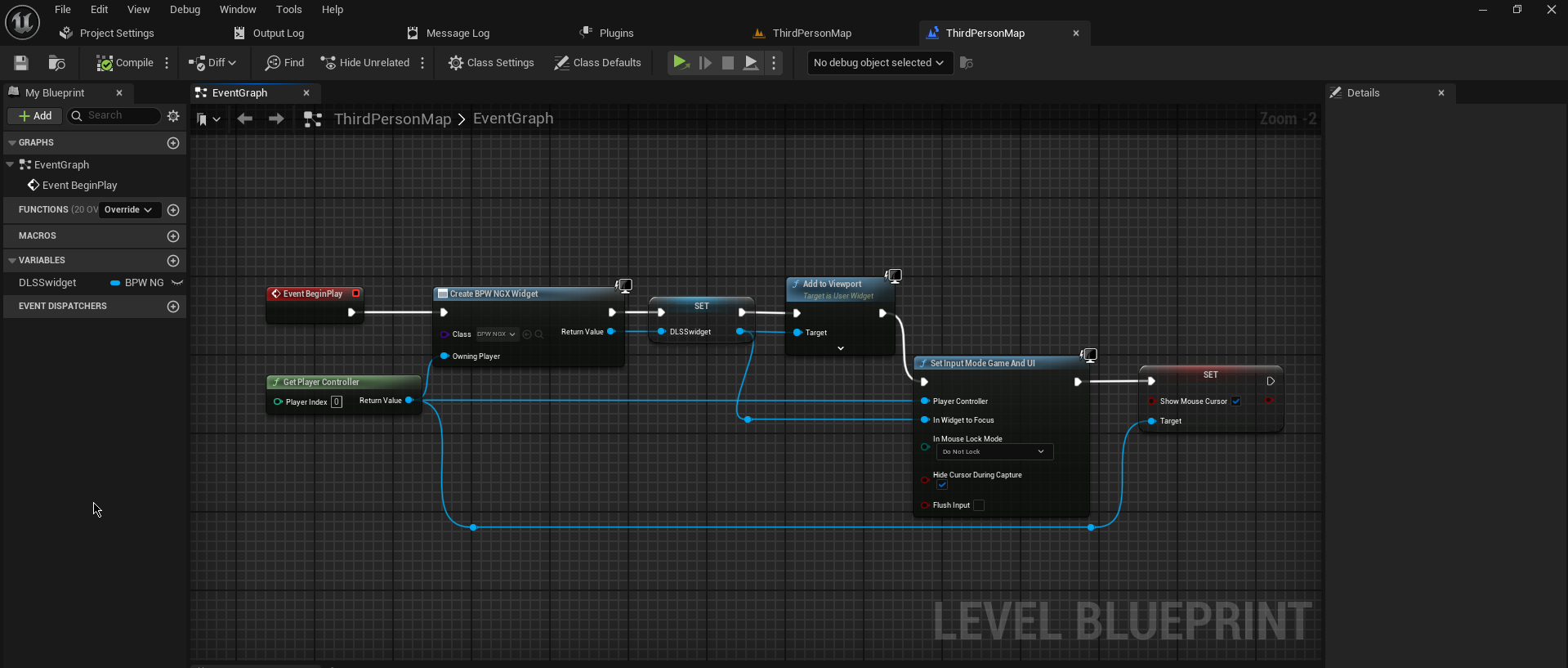1568x668 pixels.
Task: Toggle Show Mouse Cursor checkbox
Action: [1236, 401]
